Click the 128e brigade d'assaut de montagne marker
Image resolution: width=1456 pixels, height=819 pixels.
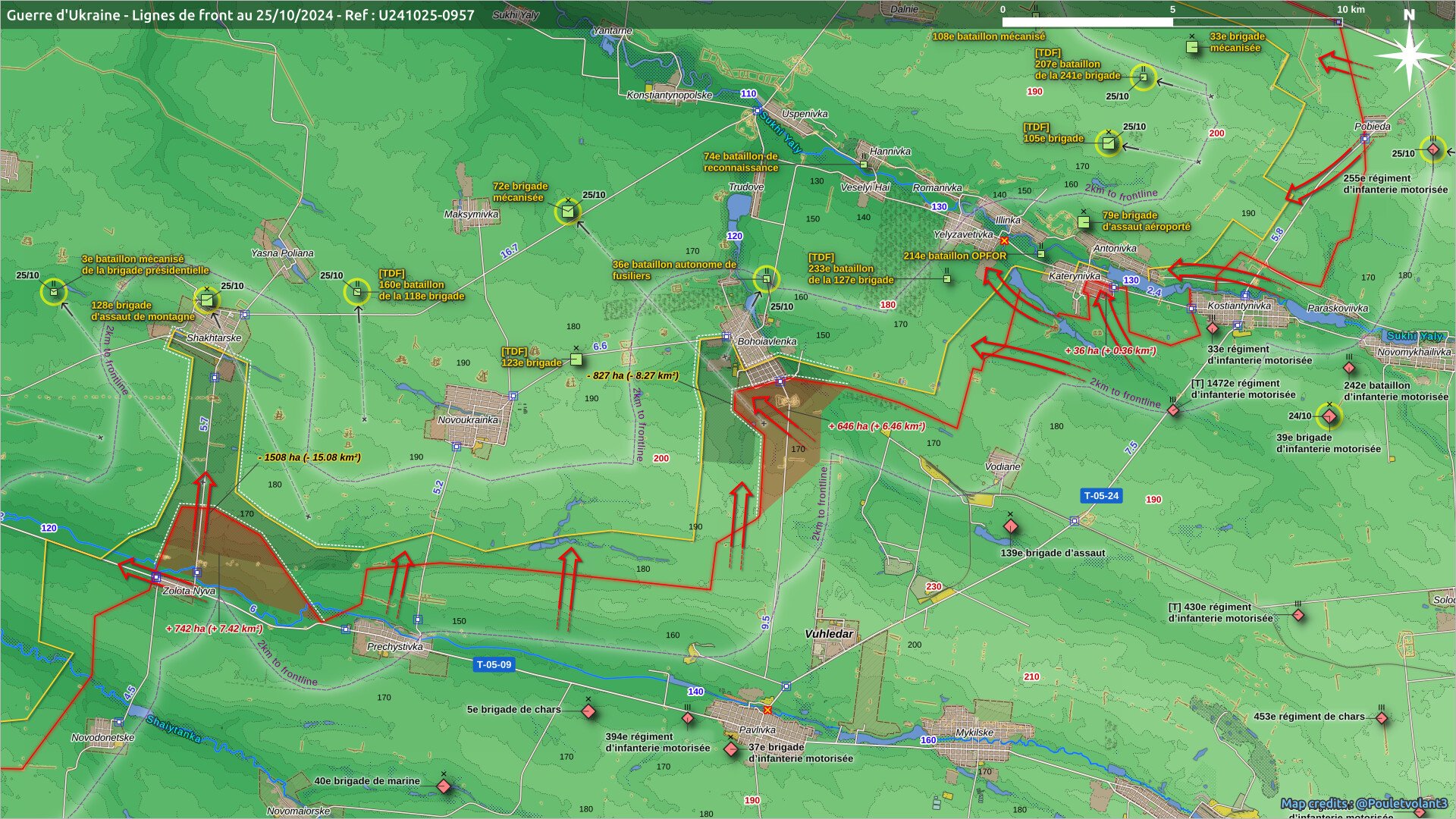click(x=206, y=300)
